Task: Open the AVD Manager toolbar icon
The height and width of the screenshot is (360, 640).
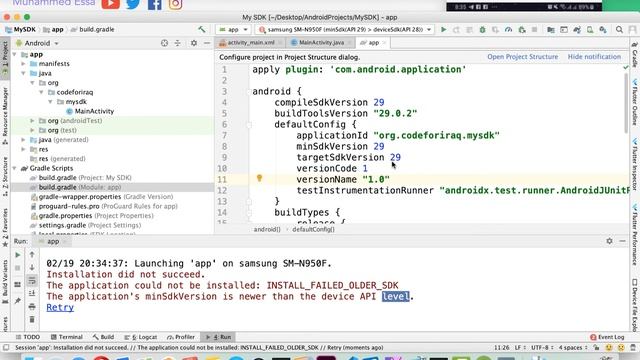Action: [590, 29]
